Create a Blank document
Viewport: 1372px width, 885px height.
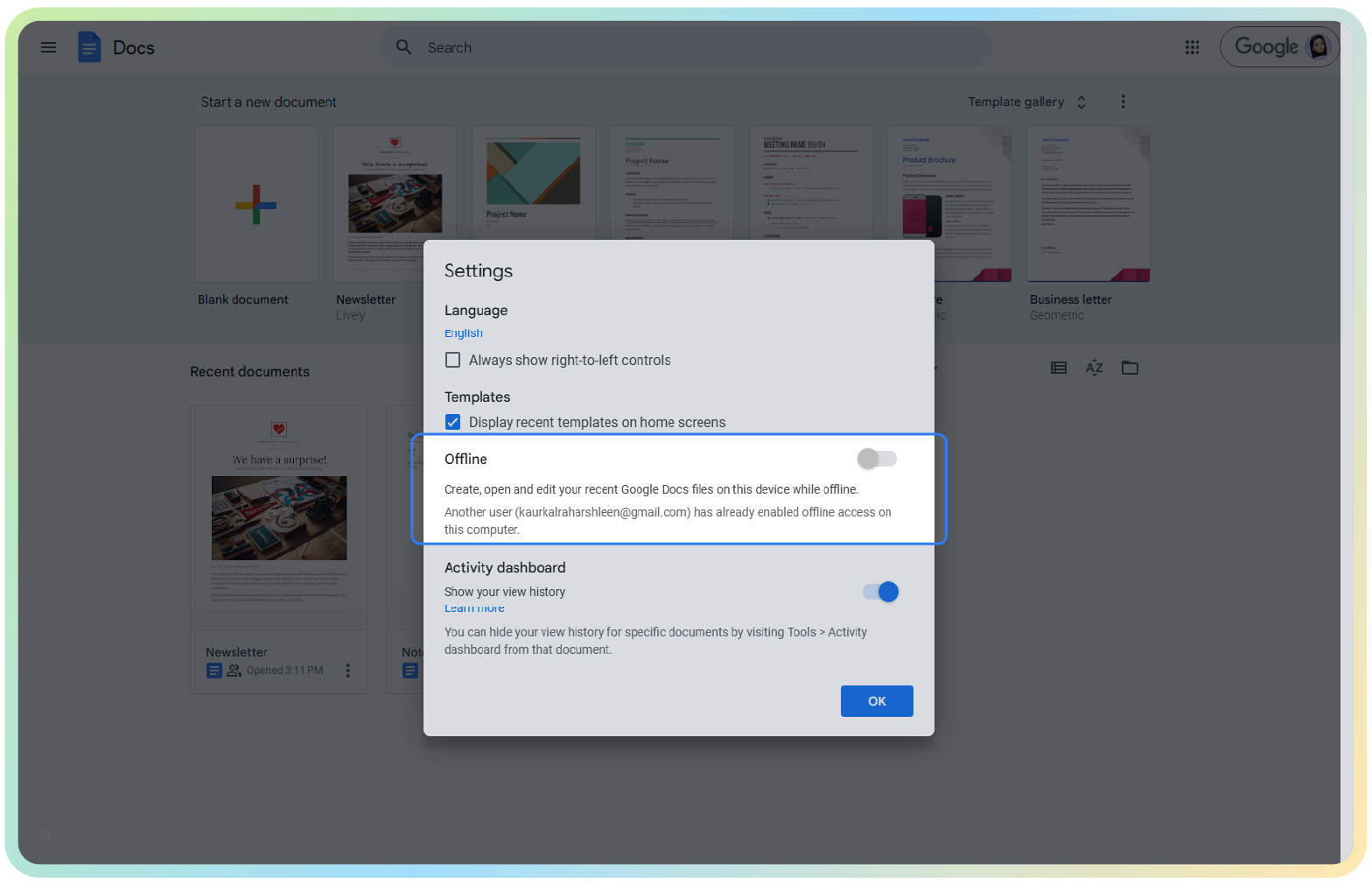click(x=256, y=204)
